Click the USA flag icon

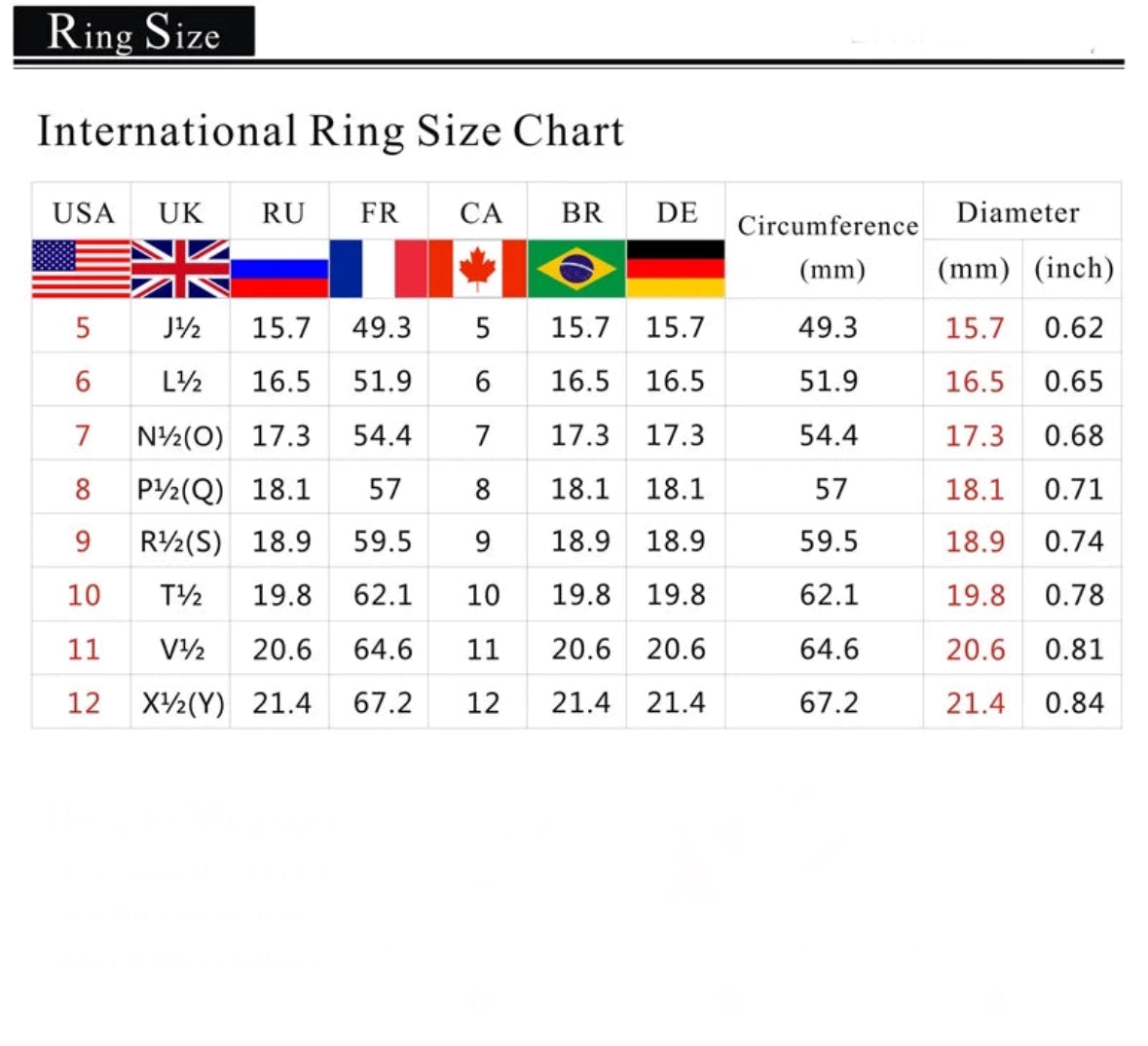[81, 269]
